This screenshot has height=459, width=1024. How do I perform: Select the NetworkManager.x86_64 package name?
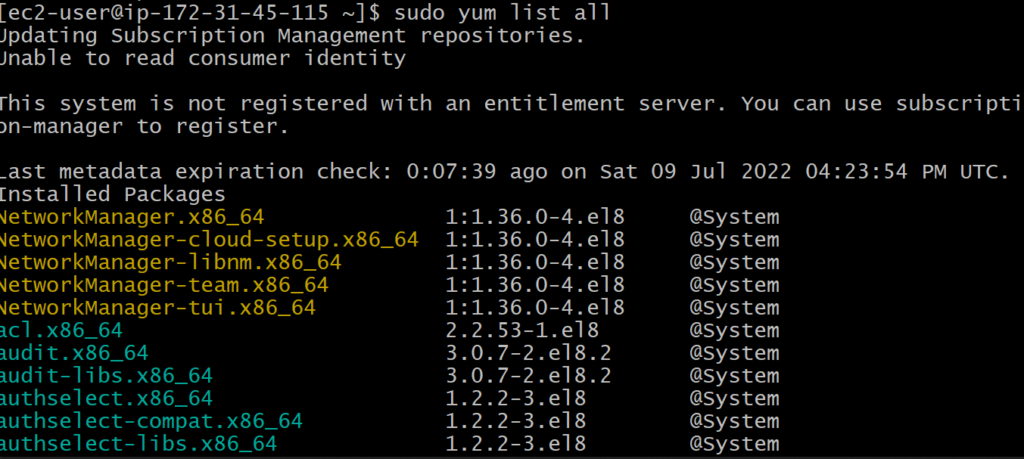pos(132,217)
